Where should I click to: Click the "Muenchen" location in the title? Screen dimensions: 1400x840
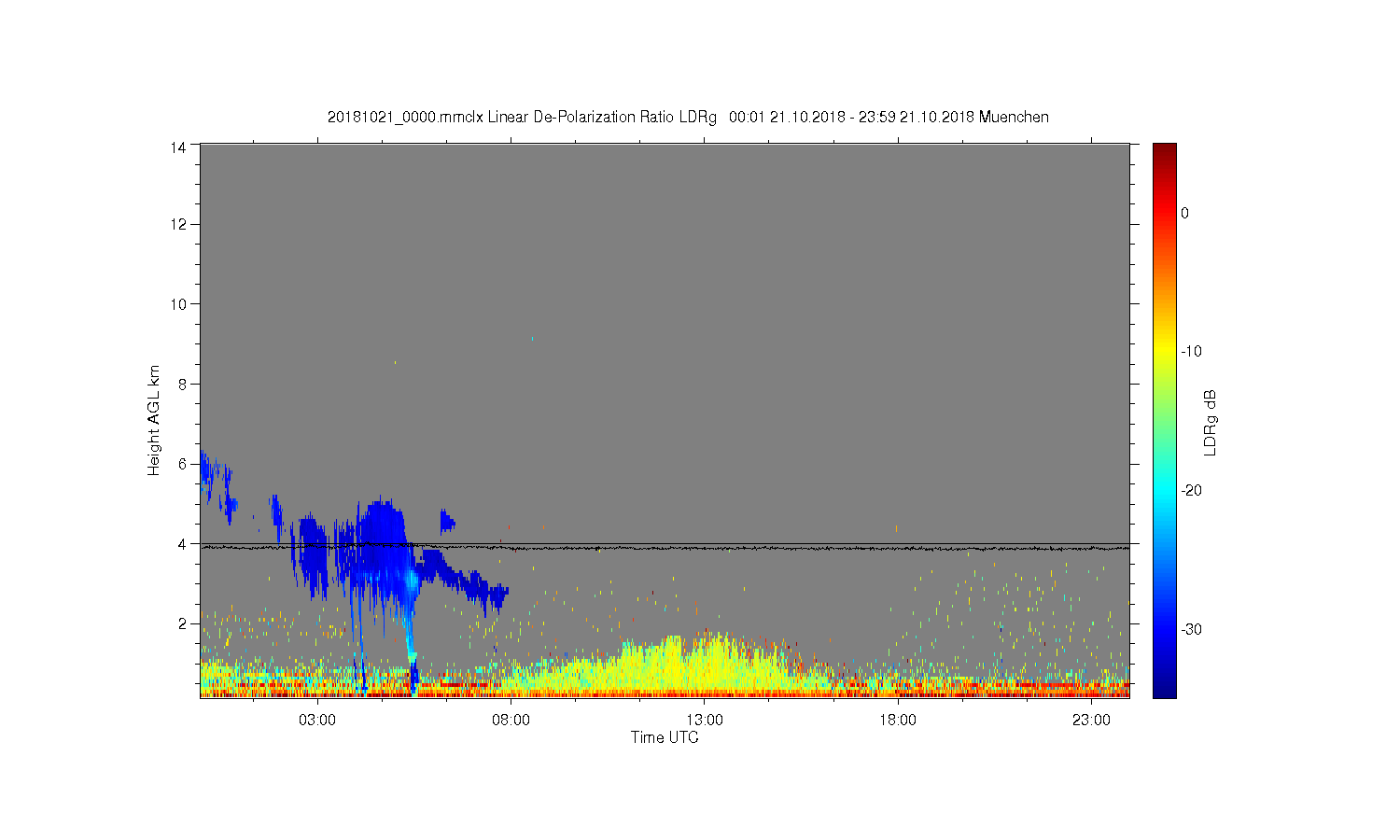click(1014, 118)
